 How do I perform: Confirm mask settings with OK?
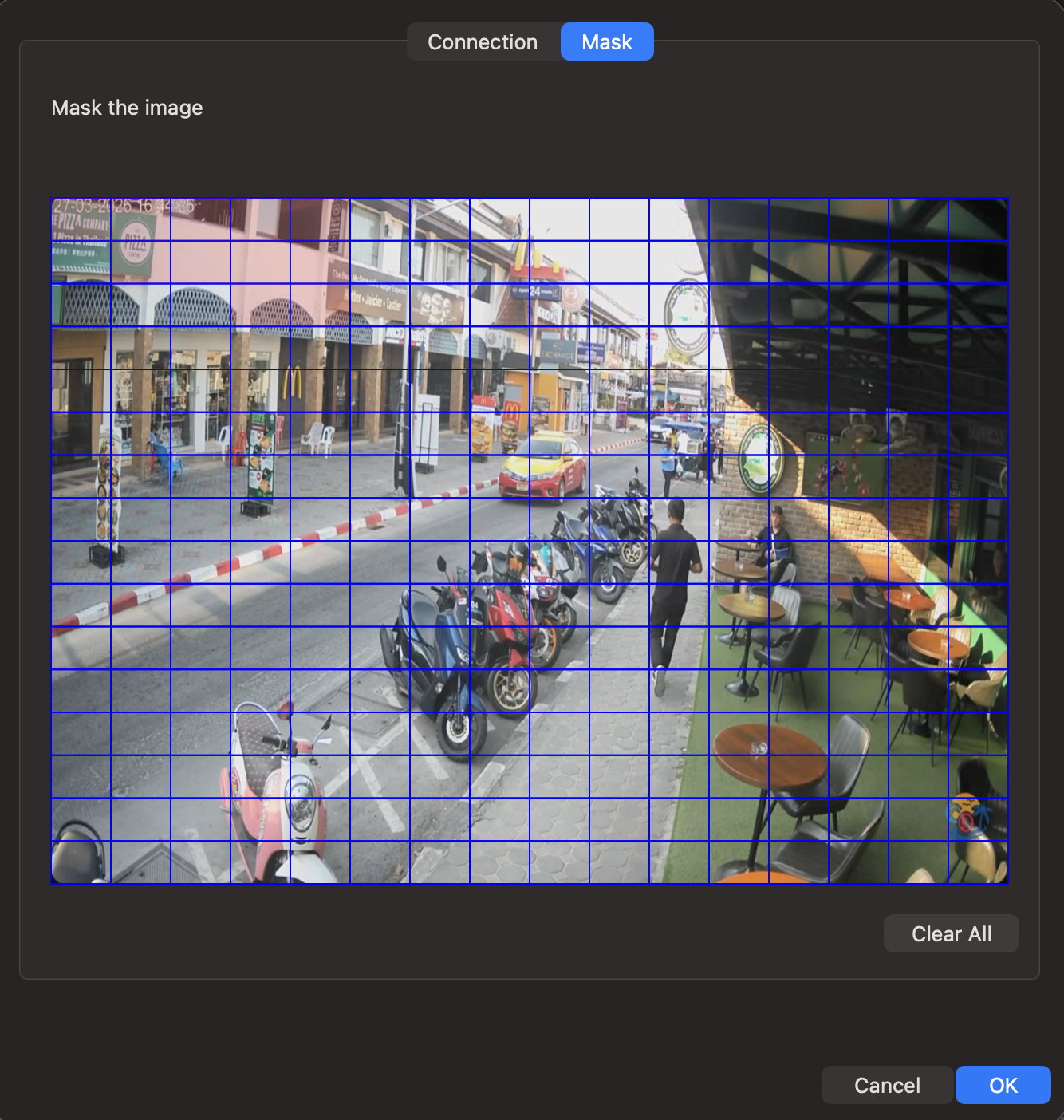point(1003,1085)
